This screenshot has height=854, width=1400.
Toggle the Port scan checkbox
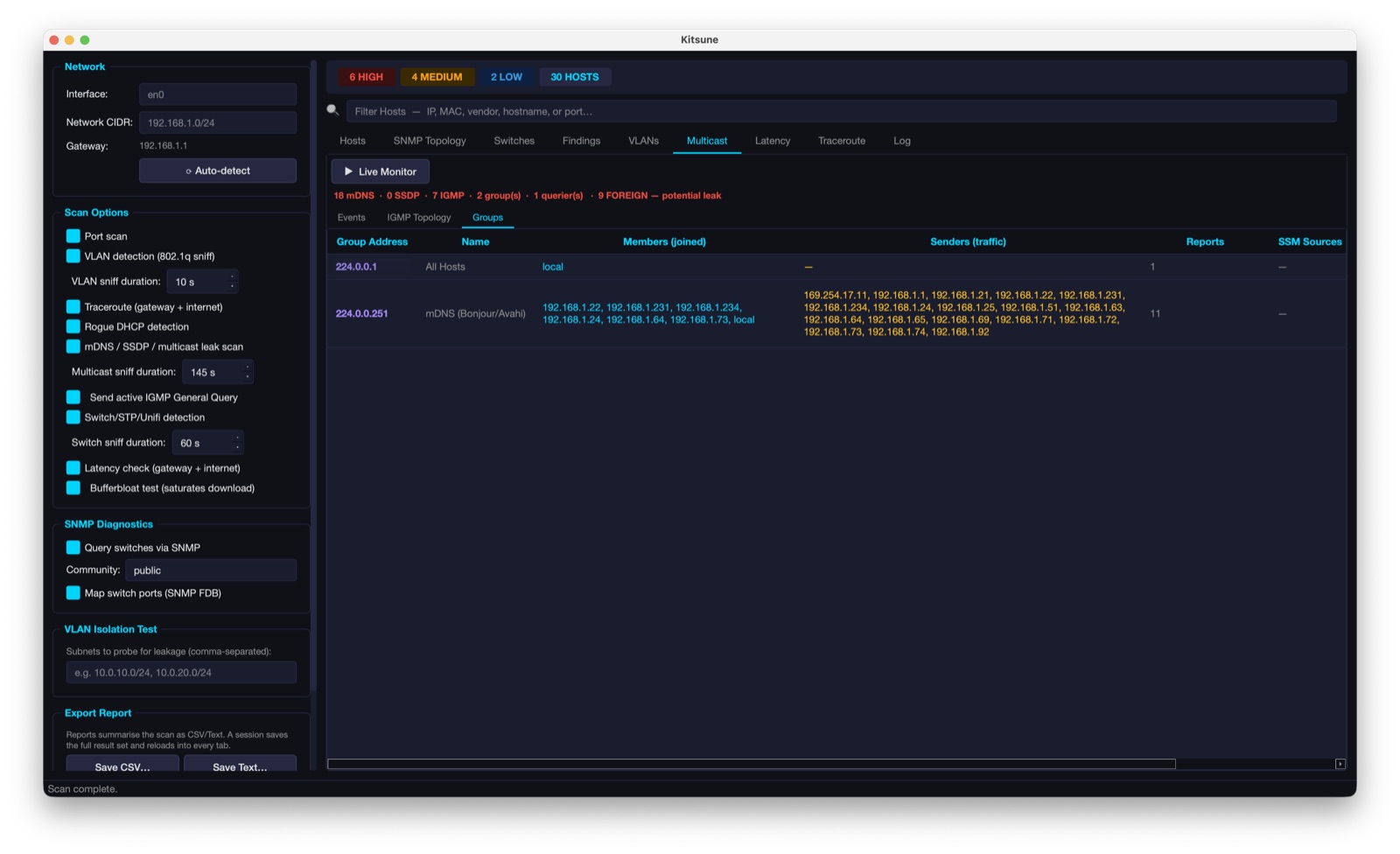tap(73, 236)
